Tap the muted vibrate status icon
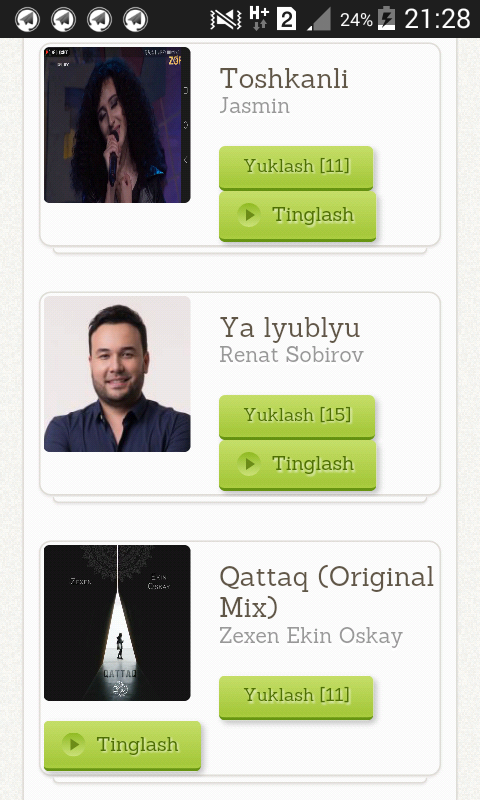This screenshot has height=800, width=480. tap(226, 19)
